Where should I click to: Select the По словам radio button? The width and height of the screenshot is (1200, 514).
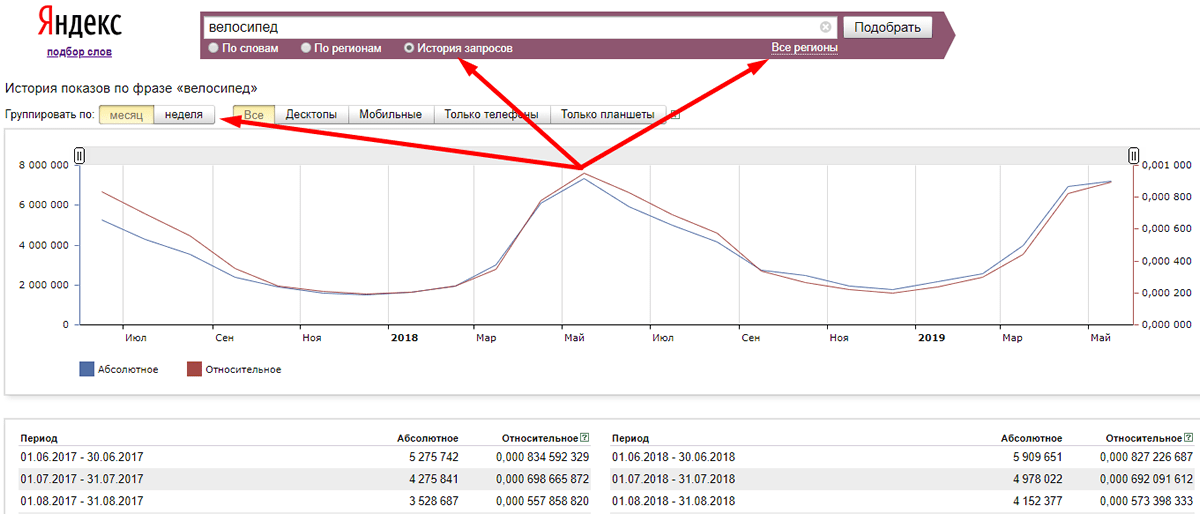(x=214, y=48)
